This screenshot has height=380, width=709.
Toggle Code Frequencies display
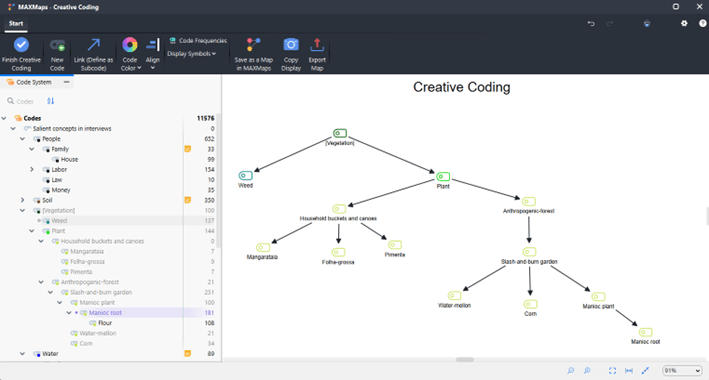point(198,41)
